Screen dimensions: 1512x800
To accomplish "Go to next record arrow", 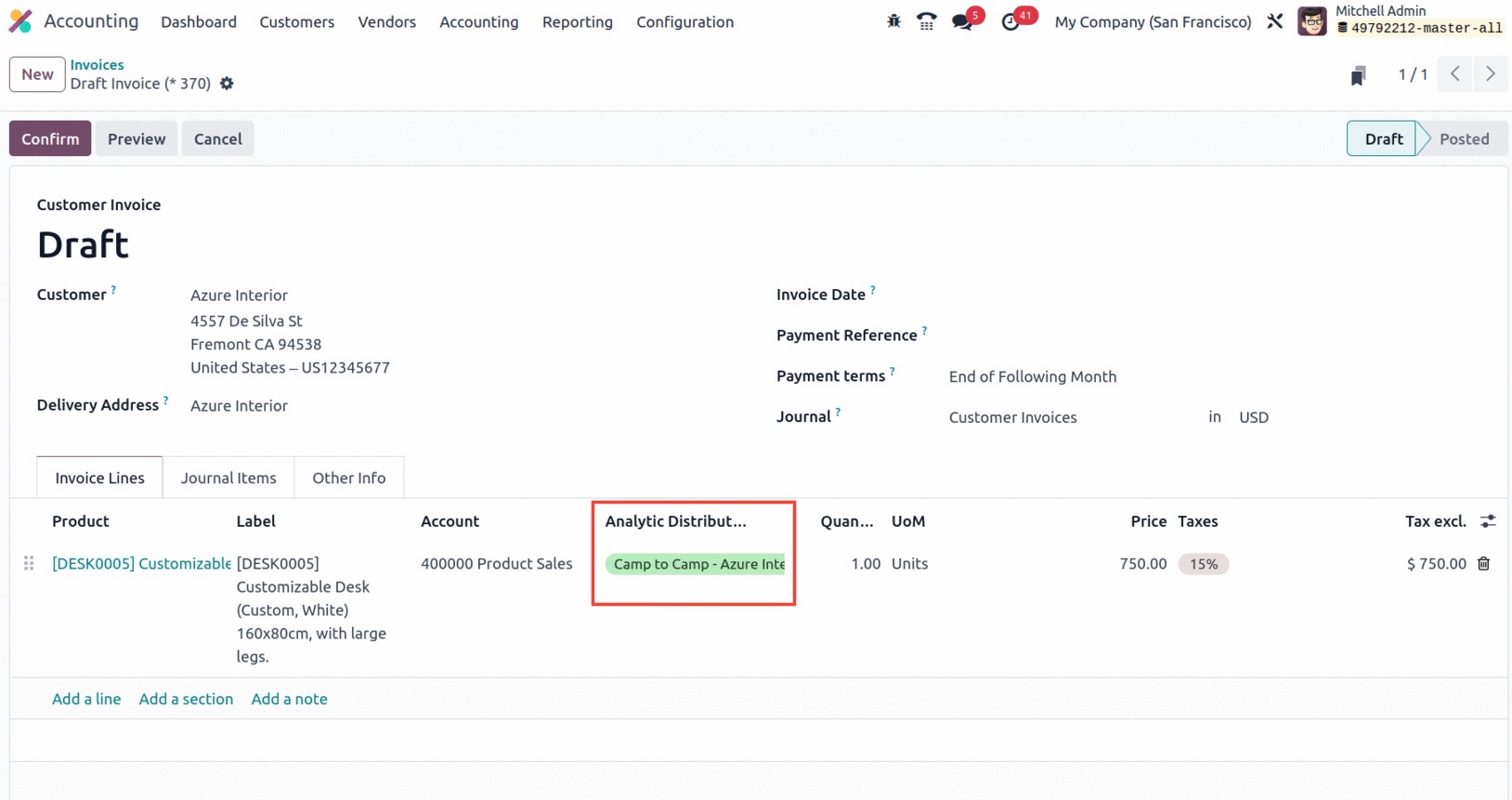I will tap(1491, 74).
